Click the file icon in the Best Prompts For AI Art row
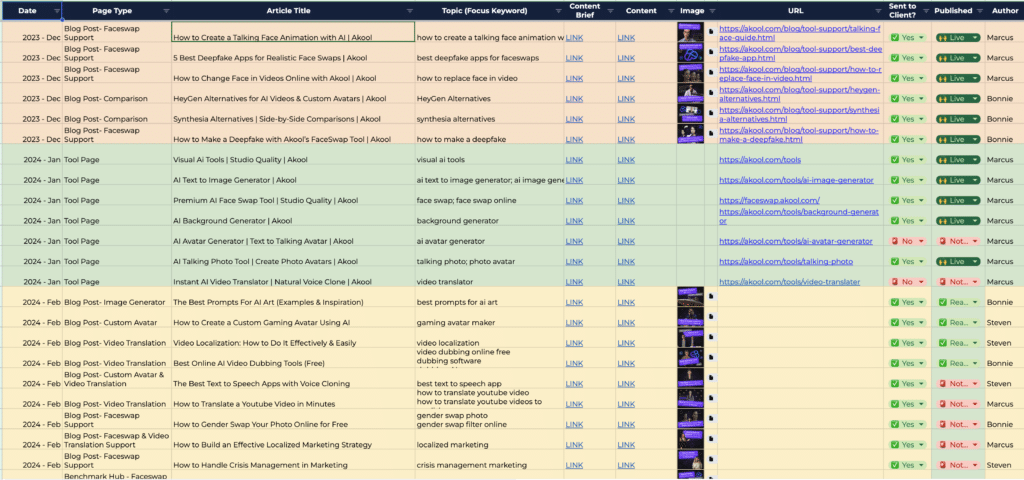 click(x=711, y=296)
